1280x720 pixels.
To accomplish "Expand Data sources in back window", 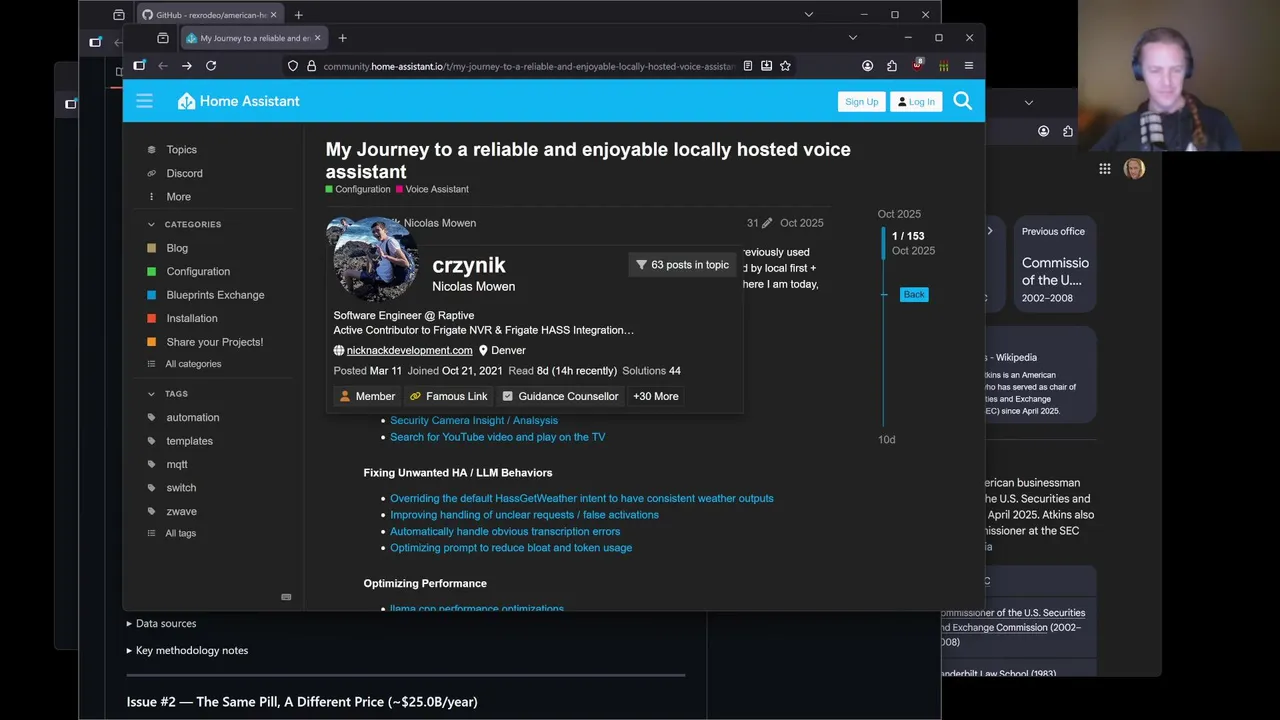I will 161,623.
